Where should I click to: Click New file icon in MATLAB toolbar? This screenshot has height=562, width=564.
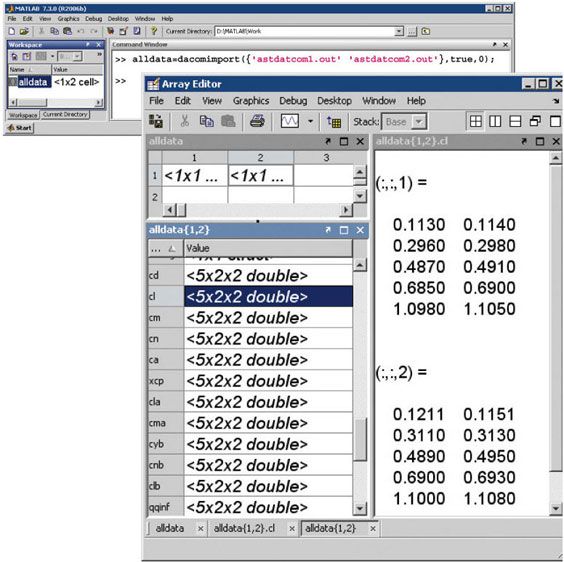(12, 31)
